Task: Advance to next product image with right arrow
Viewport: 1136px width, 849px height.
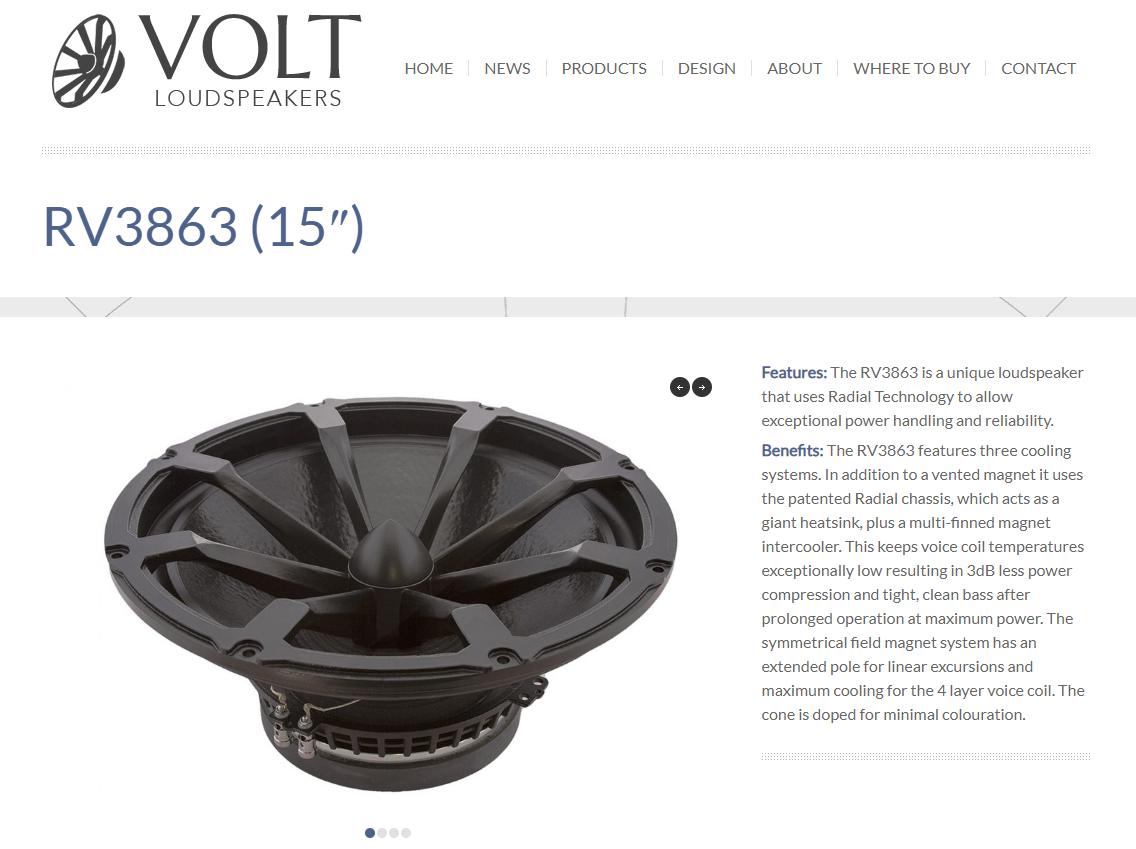Action: (702, 387)
